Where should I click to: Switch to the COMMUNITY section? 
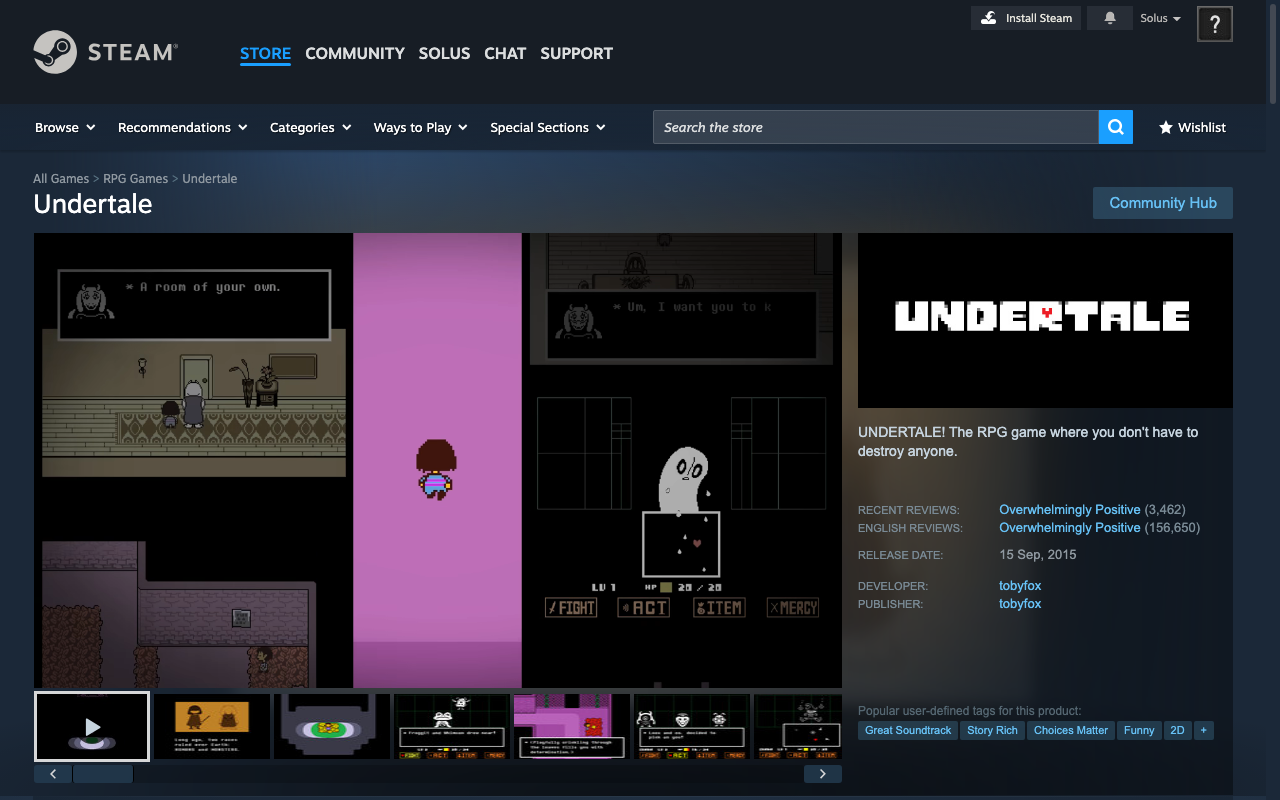tap(355, 53)
